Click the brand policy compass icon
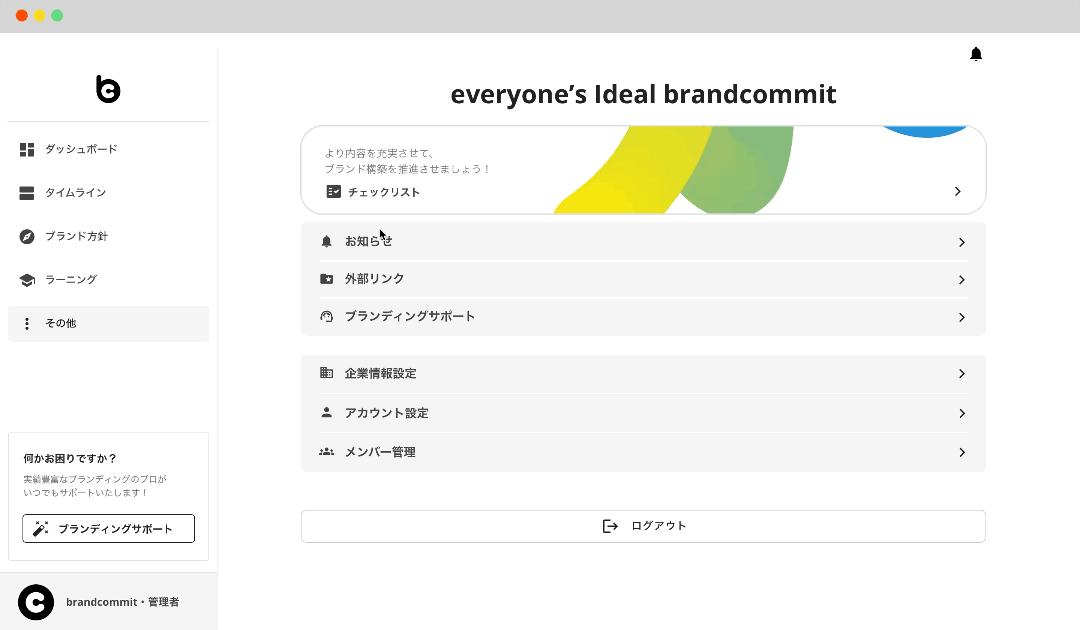Image resolution: width=1080 pixels, height=630 pixels. tap(27, 237)
